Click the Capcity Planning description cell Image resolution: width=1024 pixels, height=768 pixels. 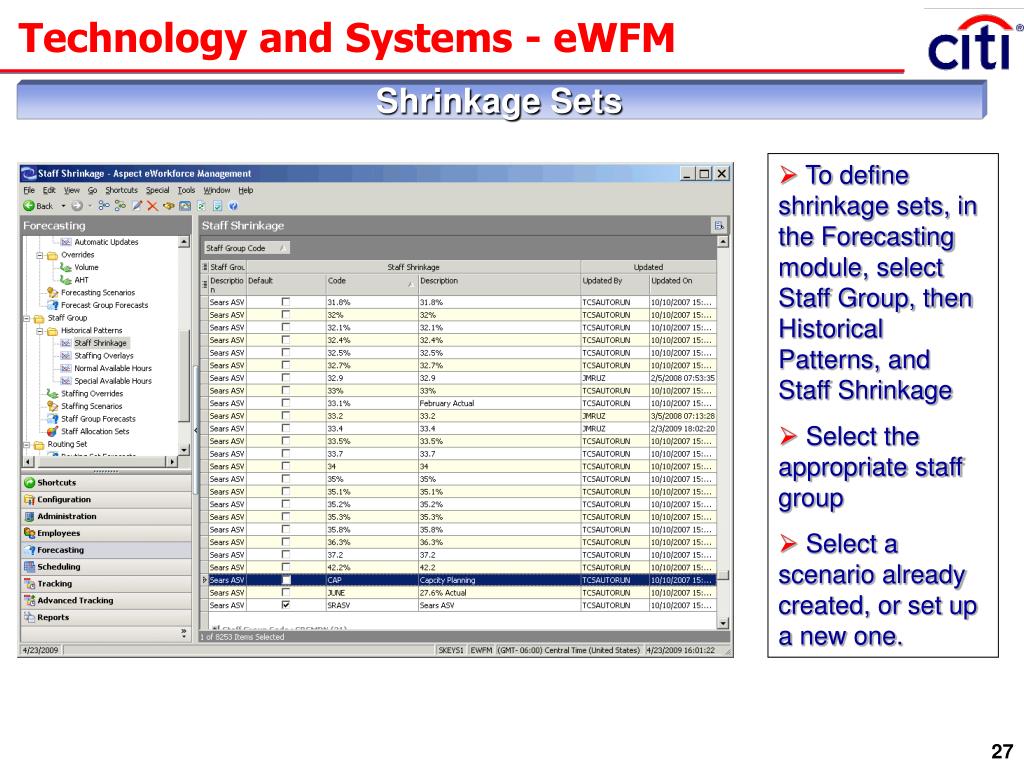click(x=499, y=580)
